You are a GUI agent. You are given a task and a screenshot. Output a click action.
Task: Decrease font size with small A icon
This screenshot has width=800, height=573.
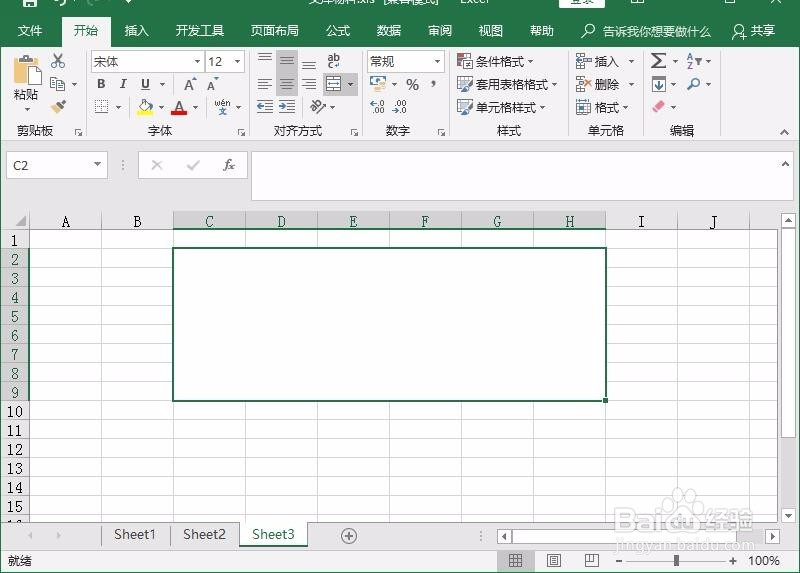point(212,84)
